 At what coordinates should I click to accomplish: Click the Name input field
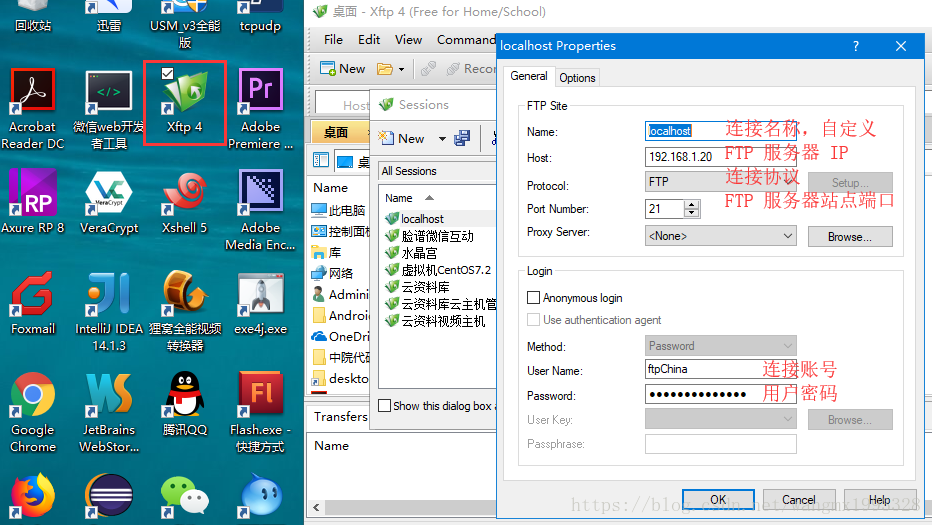[720, 131]
